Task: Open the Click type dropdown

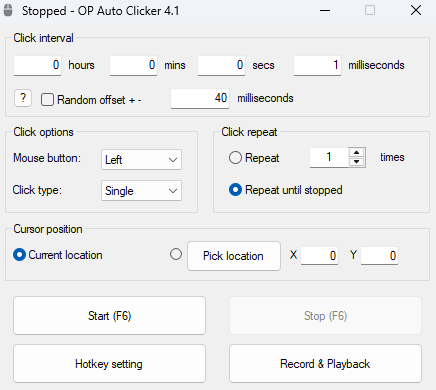Action: (x=141, y=191)
